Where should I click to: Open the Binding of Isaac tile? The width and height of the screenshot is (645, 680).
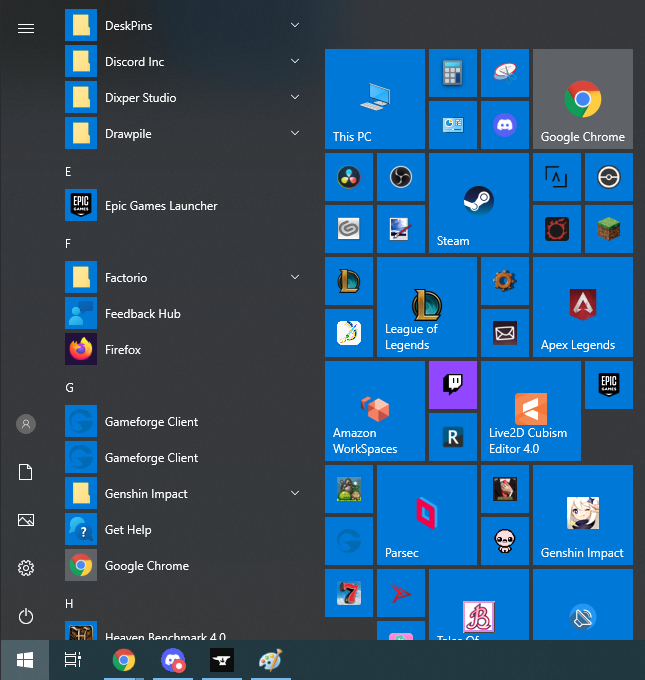point(505,541)
